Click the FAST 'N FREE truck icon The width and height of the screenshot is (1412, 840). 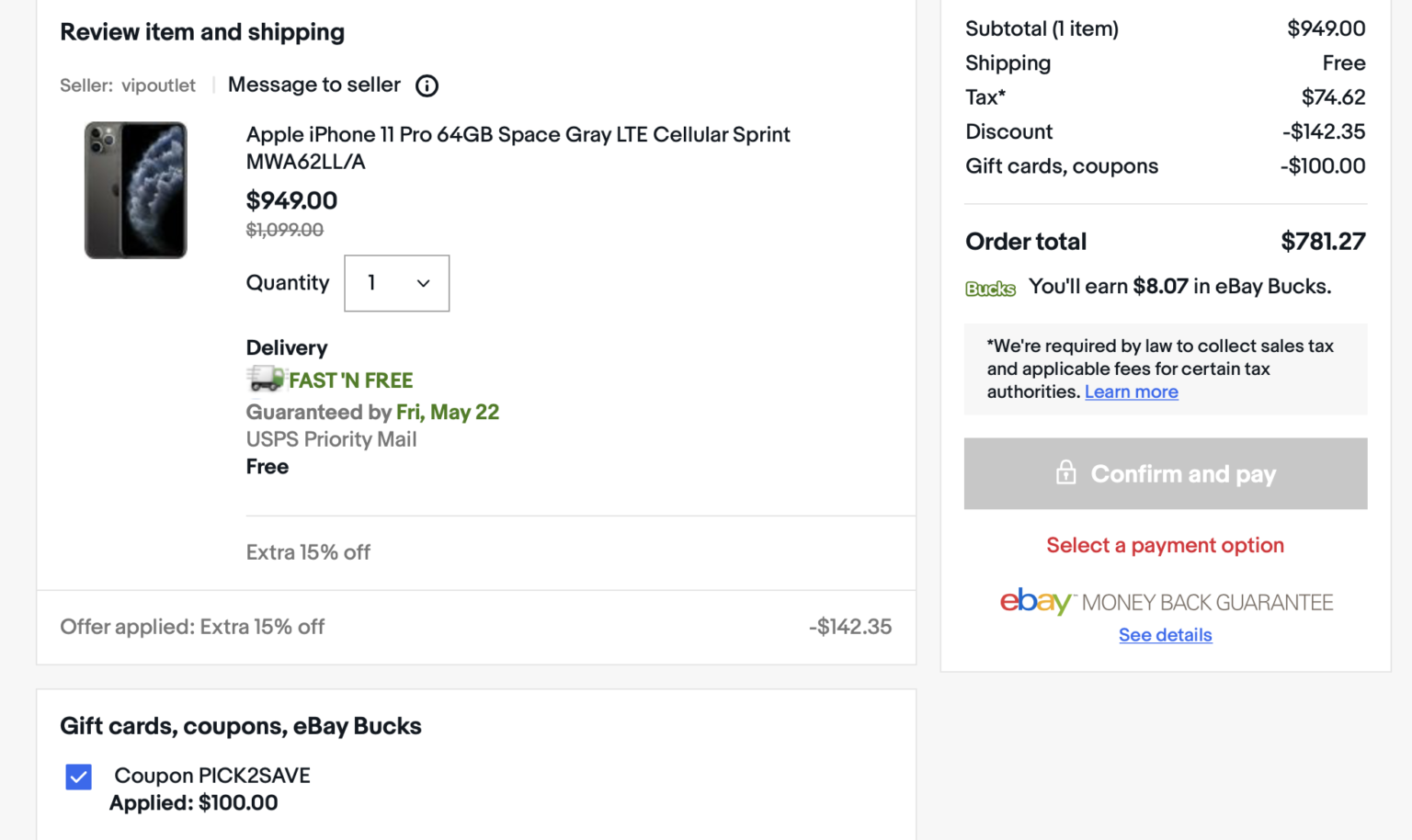coord(265,380)
